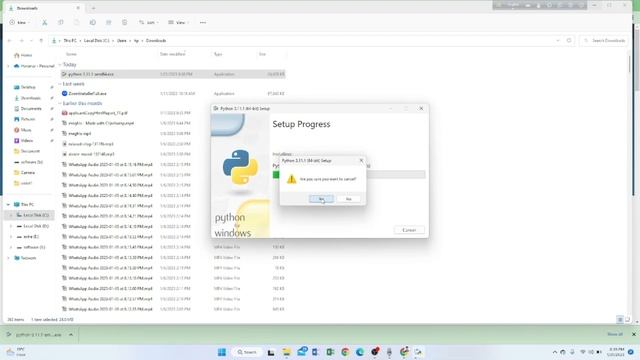Collapse the Today group in file list

pyautogui.click(x=60, y=64)
